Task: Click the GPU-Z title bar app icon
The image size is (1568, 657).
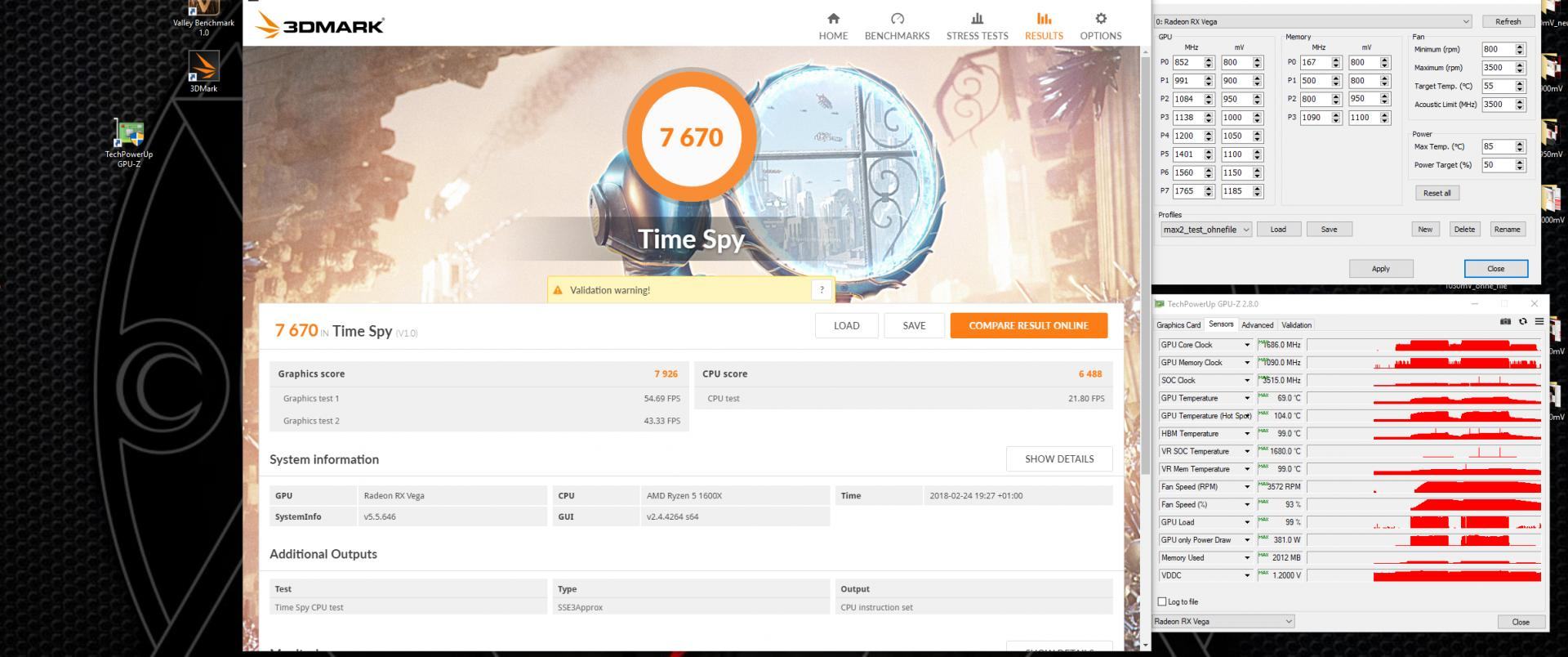Action: click(1159, 304)
